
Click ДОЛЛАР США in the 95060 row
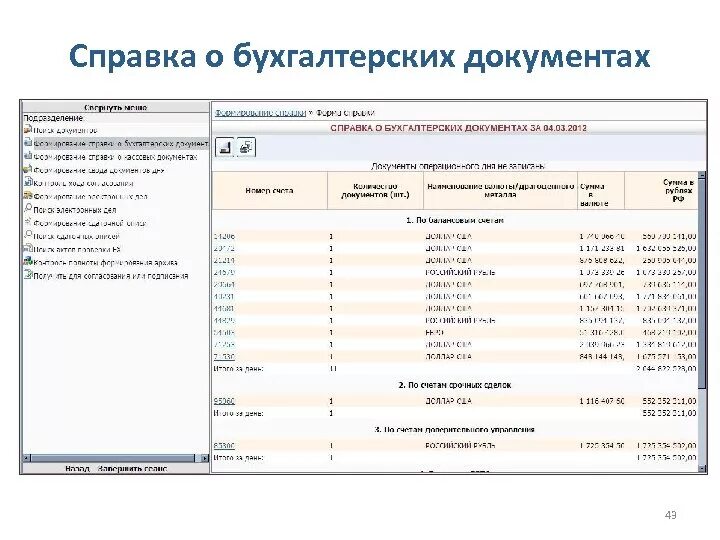(x=448, y=401)
